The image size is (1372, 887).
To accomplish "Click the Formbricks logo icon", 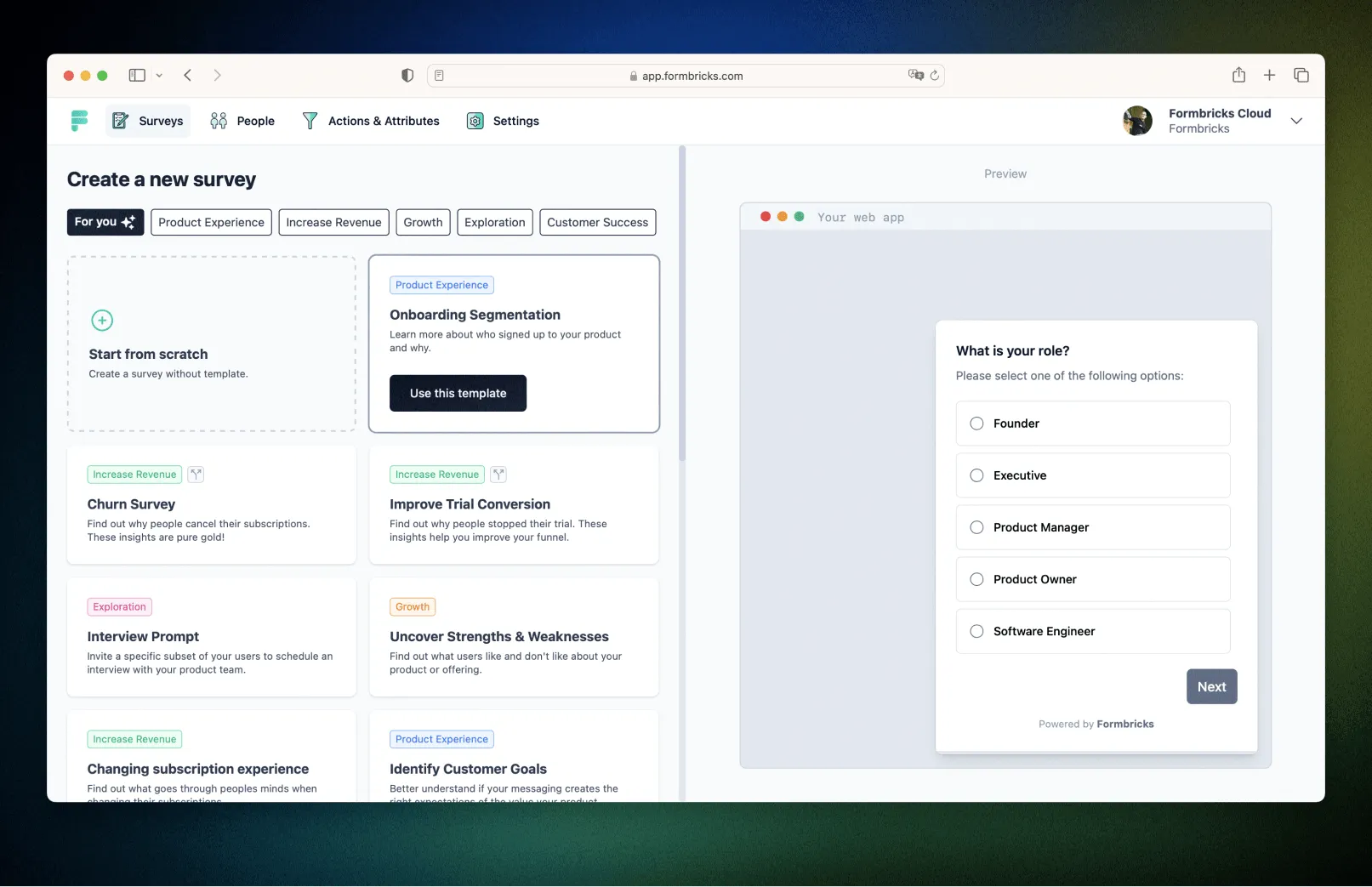I will coord(79,121).
